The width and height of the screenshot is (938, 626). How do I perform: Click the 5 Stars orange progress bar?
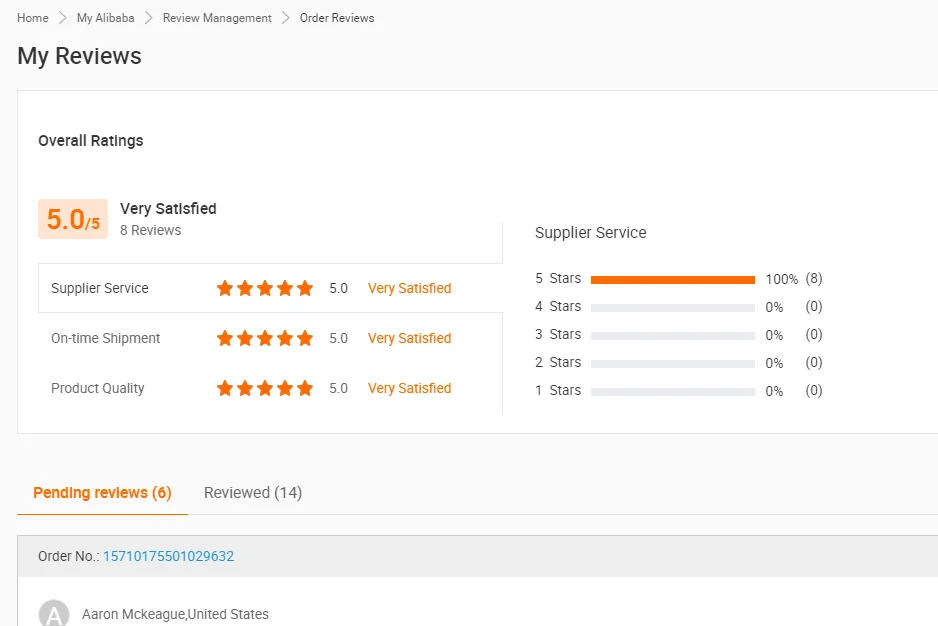[672, 279]
